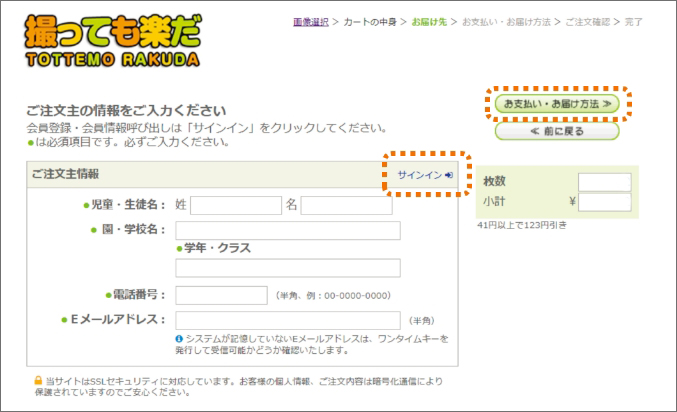The image size is (677, 412).
Task: Click into the 園・学校名 input field
Action: [x=288, y=231]
